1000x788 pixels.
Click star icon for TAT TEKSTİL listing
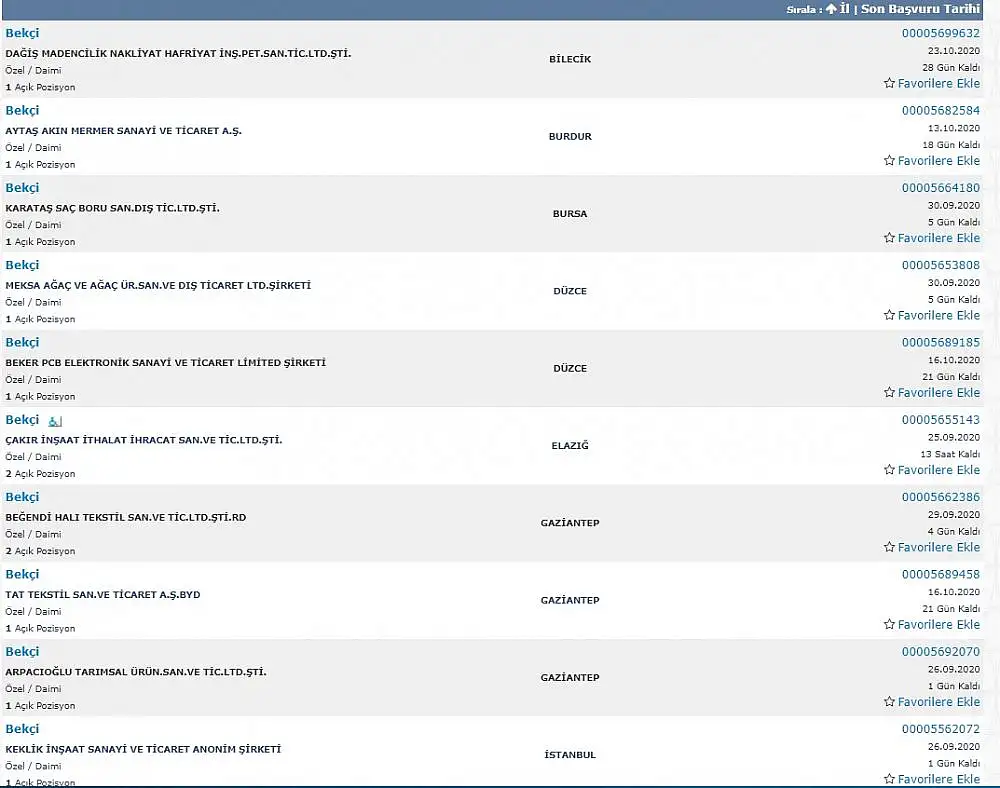pyautogui.click(x=889, y=624)
